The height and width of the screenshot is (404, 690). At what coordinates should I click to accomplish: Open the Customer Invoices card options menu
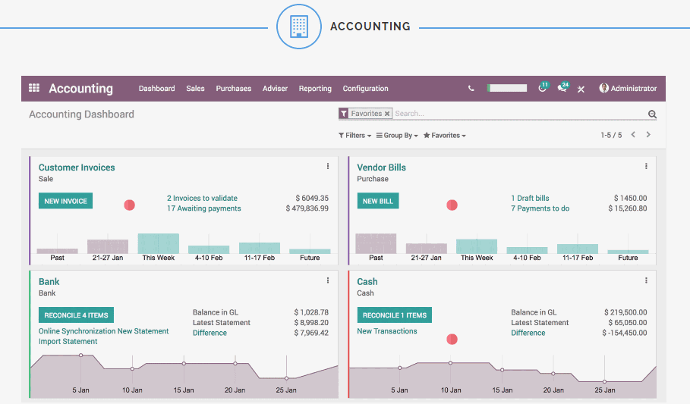click(327, 167)
